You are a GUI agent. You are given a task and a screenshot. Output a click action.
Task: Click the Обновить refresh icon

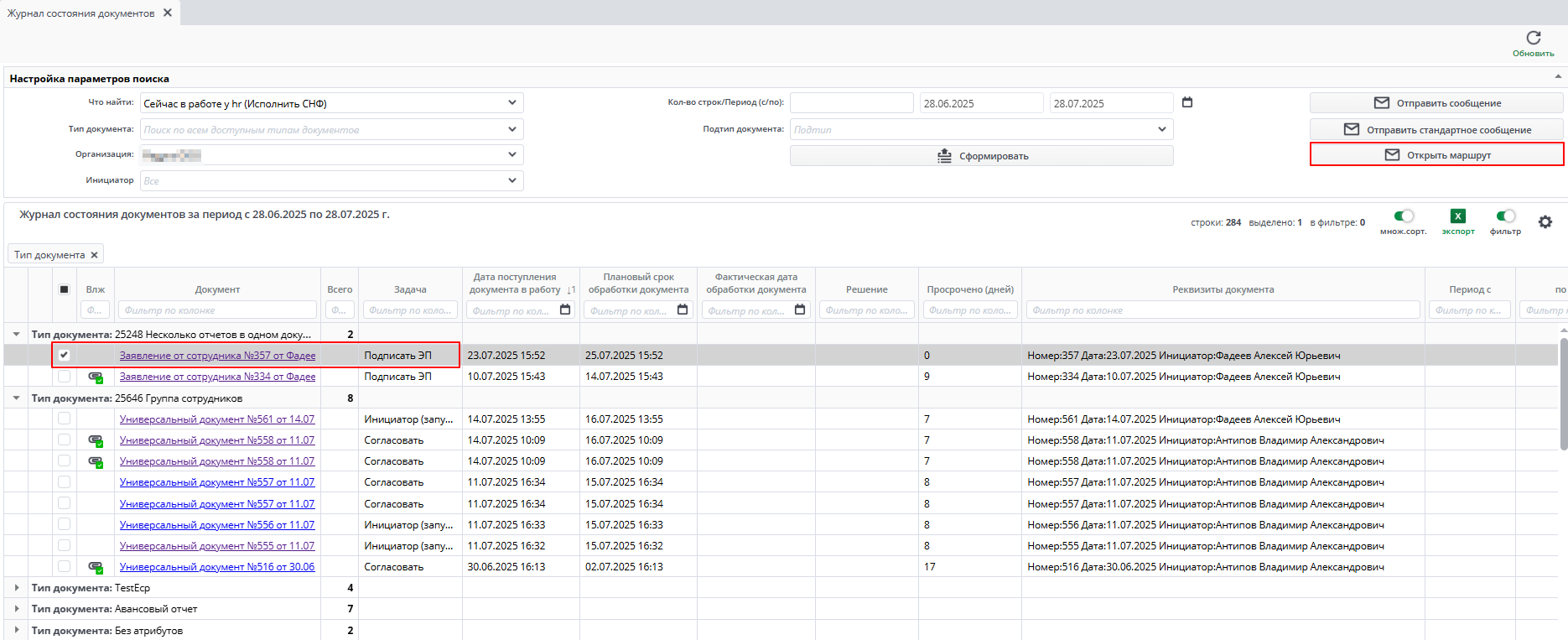(1533, 38)
